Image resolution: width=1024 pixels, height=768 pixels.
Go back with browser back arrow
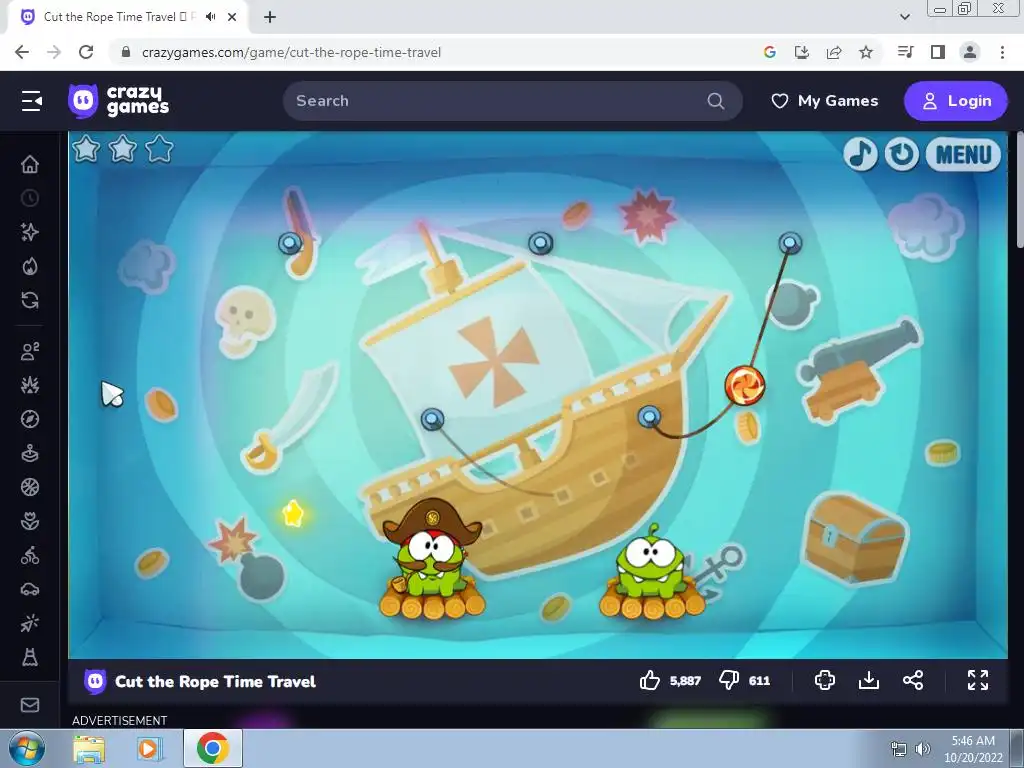pos(22,52)
